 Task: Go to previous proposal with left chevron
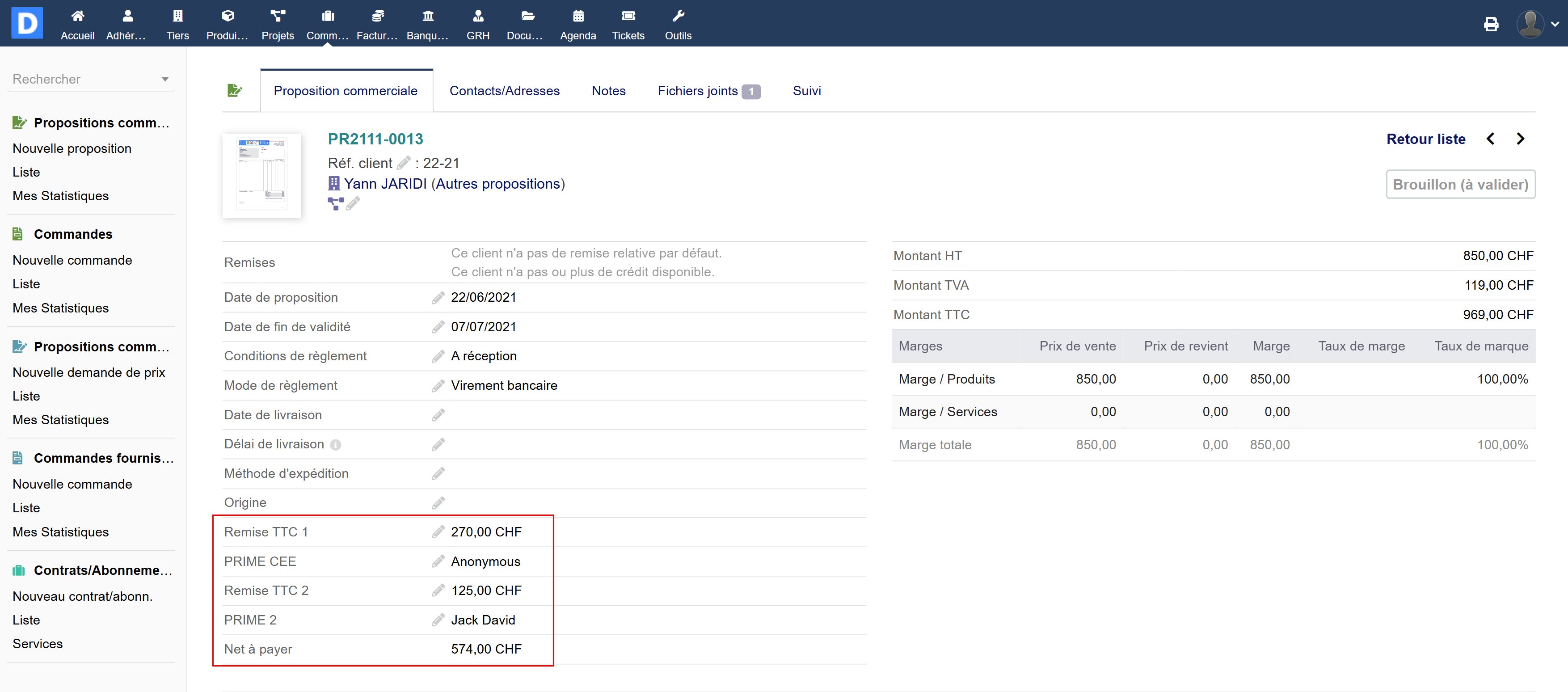click(1490, 139)
